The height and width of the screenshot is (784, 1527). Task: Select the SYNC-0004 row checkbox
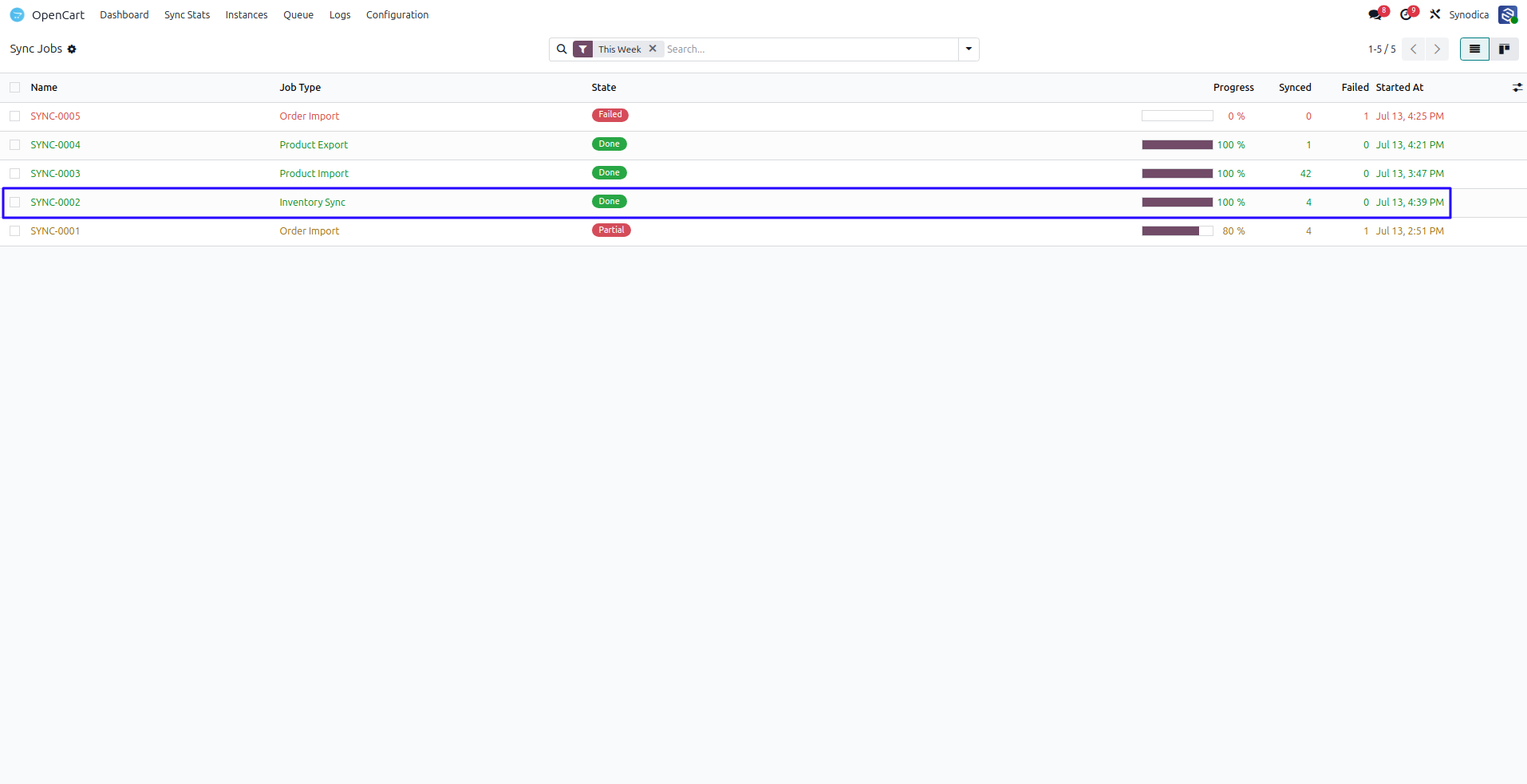pos(15,145)
